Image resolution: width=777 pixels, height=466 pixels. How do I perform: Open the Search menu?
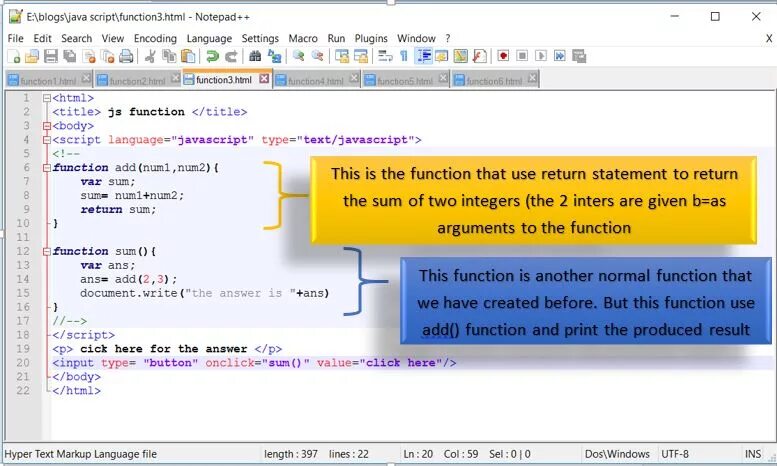click(x=76, y=39)
